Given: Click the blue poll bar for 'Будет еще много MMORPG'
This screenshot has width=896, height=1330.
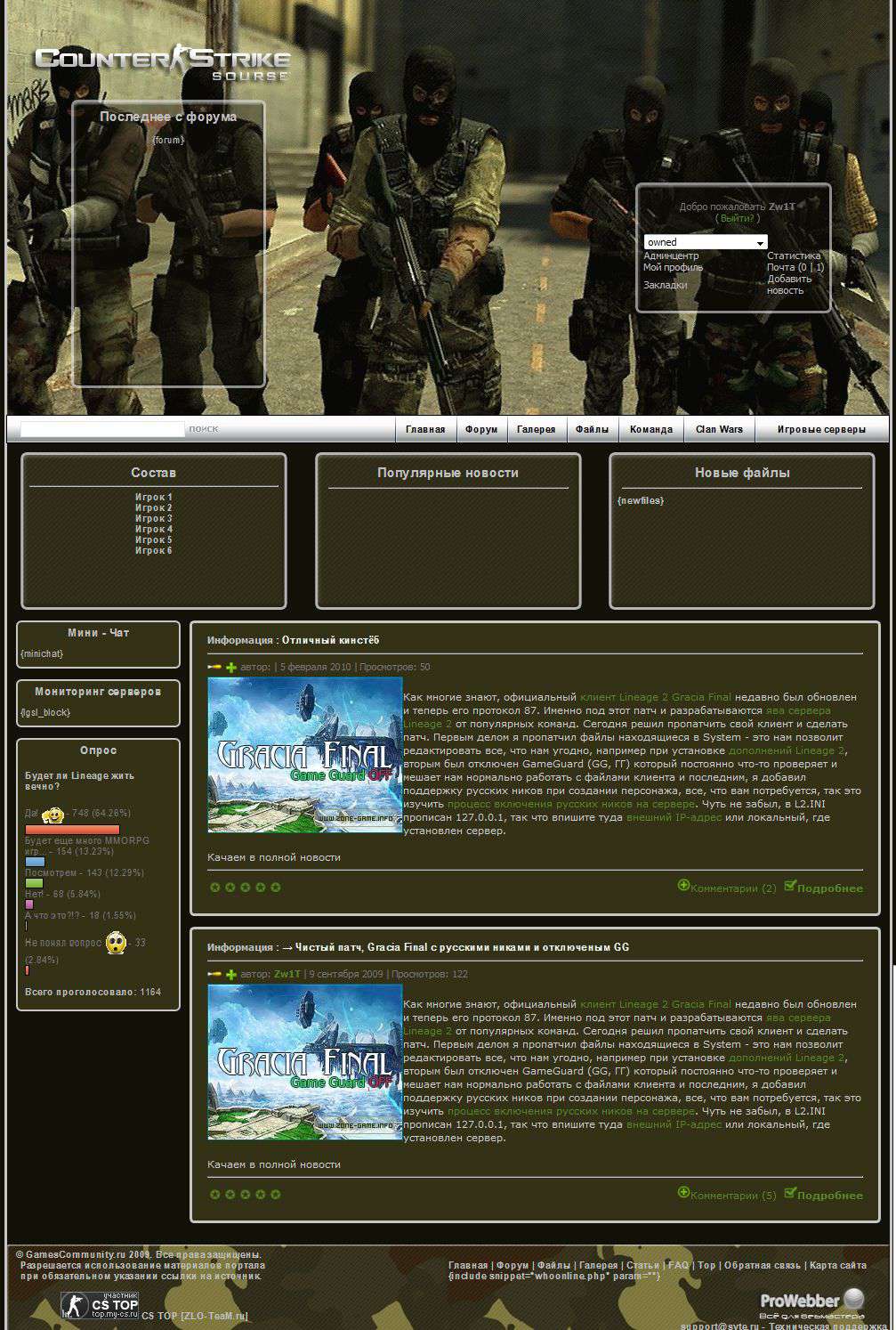Looking at the screenshot, I should point(35,862).
